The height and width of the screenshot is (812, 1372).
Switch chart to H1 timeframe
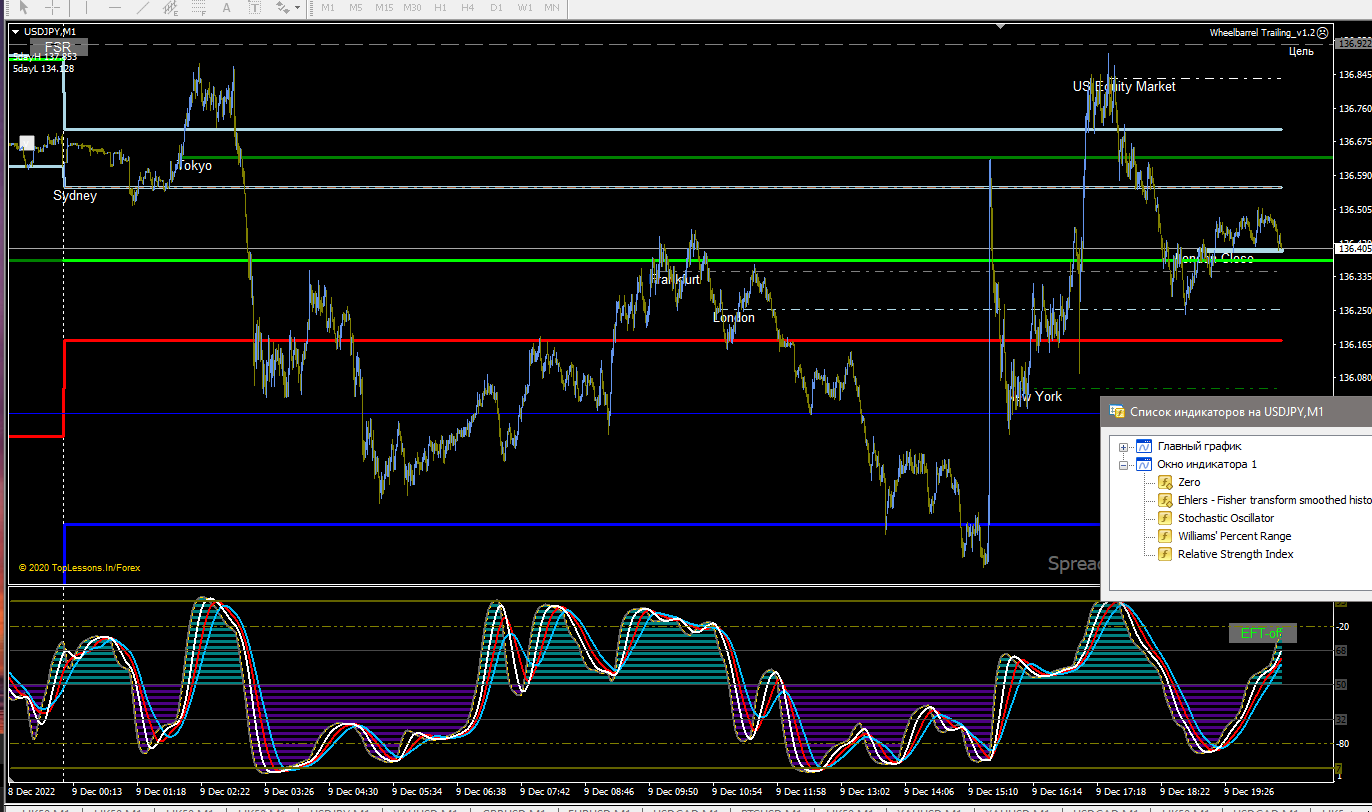click(440, 7)
